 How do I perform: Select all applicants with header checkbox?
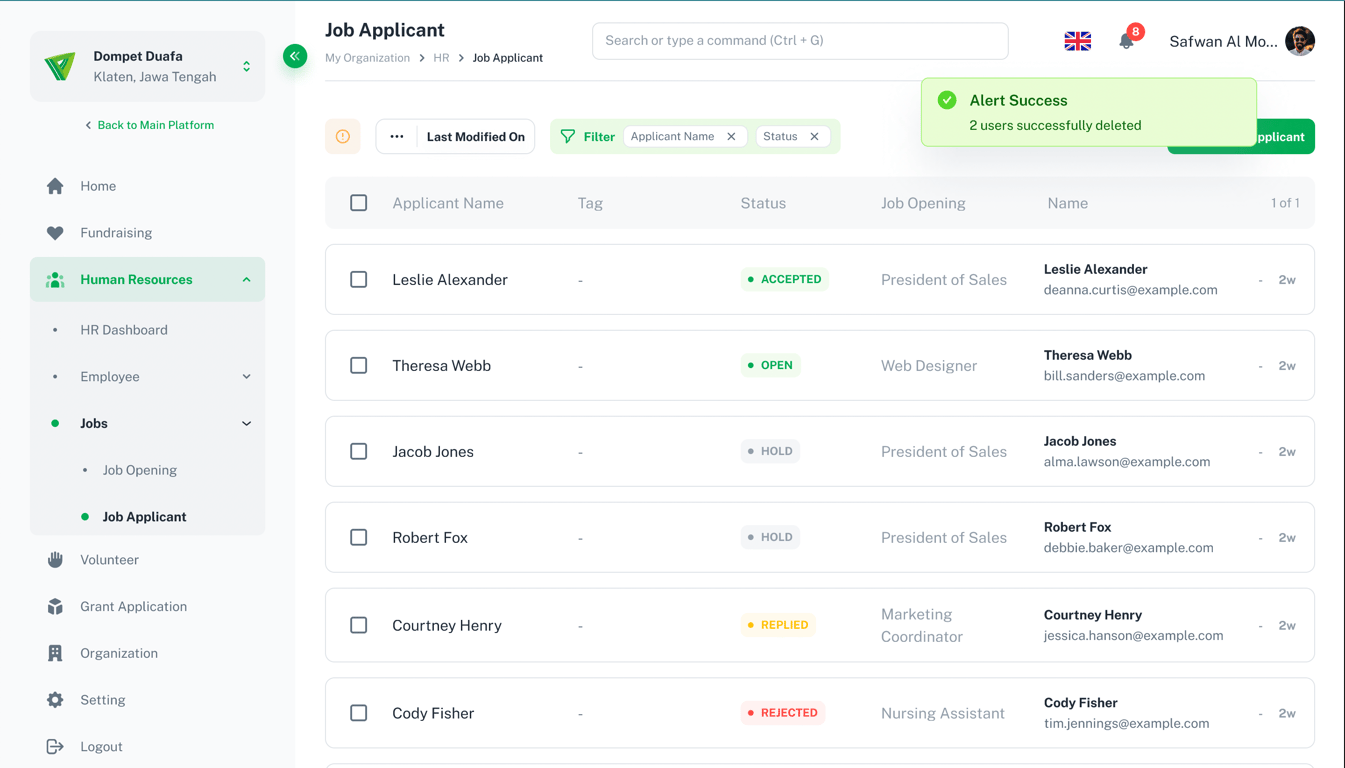point(359,203)
